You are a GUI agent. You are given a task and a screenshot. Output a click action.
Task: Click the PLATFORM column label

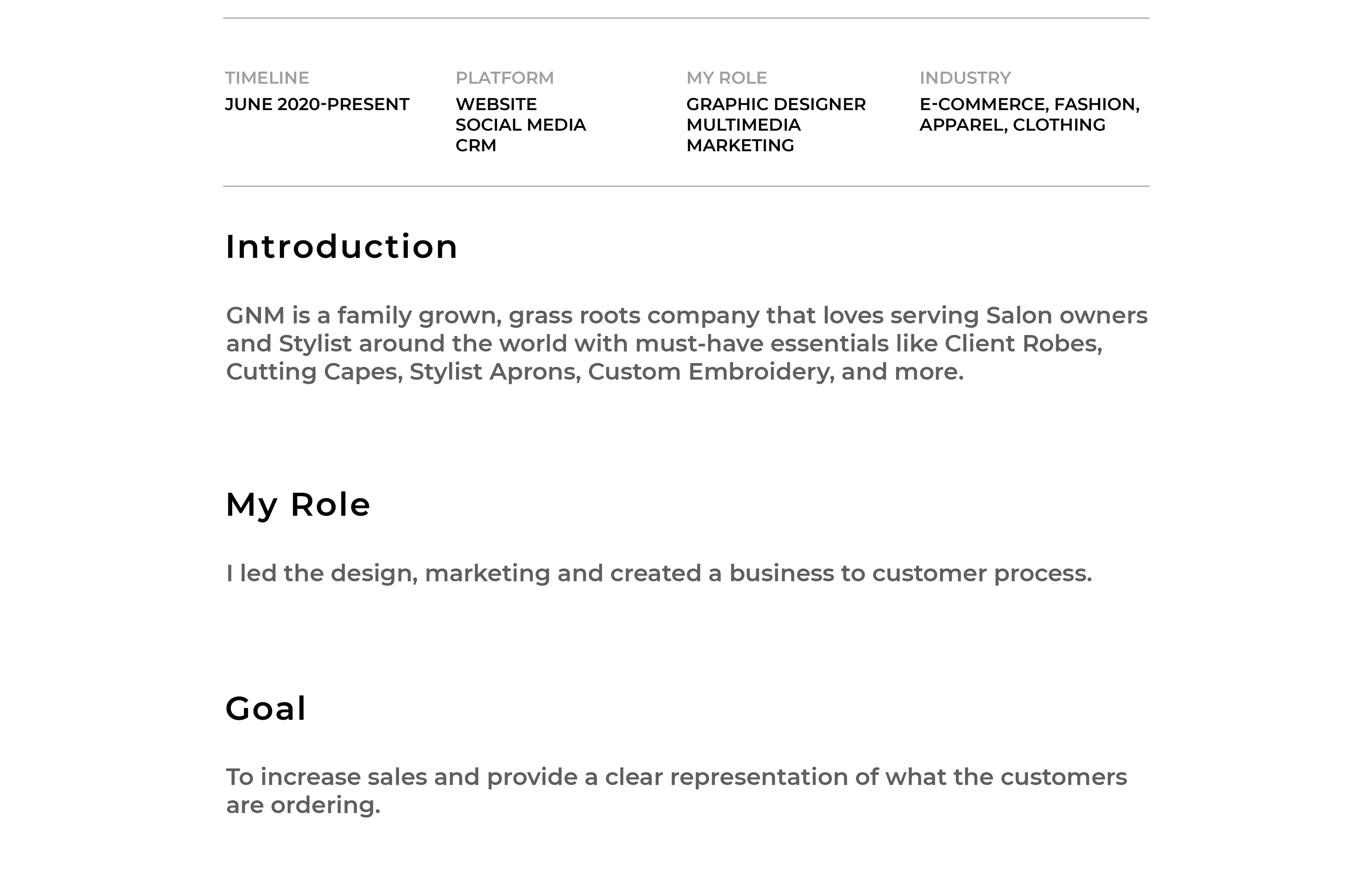(x=504, y=78)
